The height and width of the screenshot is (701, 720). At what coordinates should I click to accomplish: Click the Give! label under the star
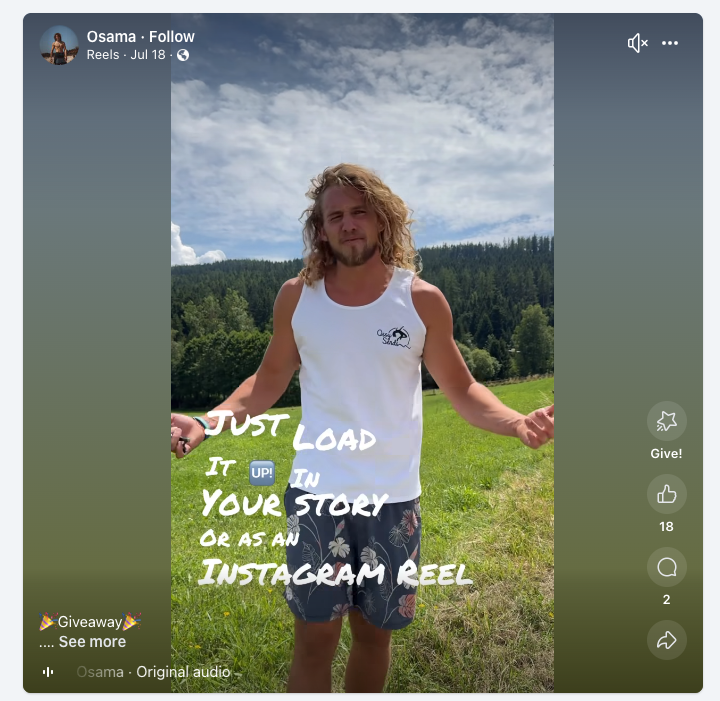[x=666, y=454]
